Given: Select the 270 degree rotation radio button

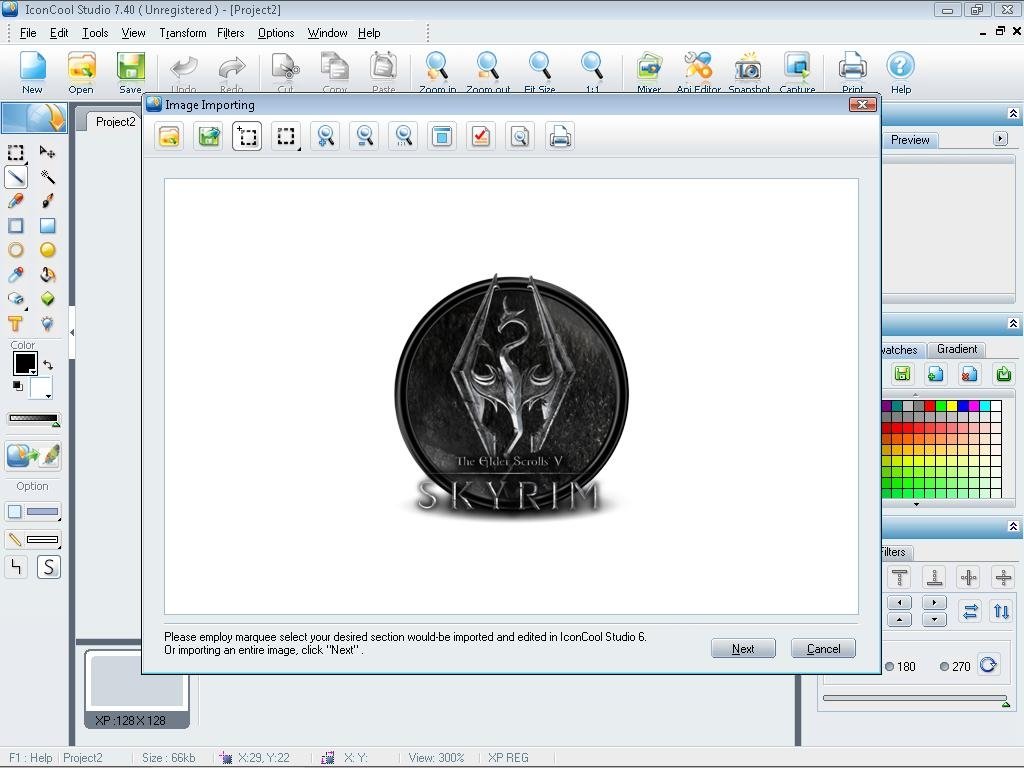Looking at the screenshot, I should (x=944, y=667).
